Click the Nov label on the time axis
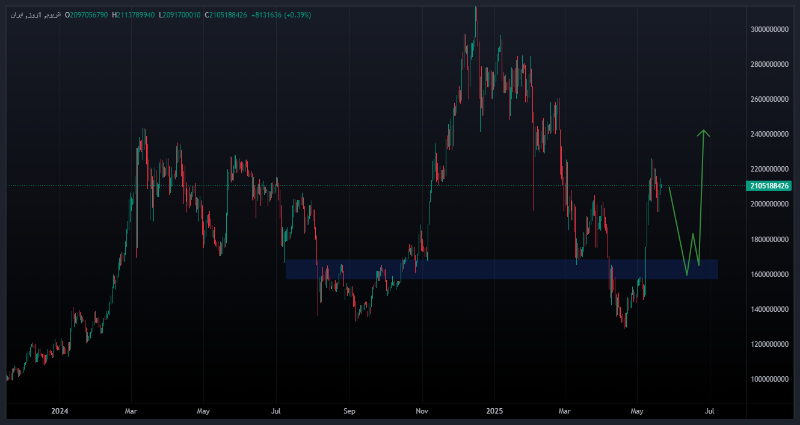 coord(422,411)
